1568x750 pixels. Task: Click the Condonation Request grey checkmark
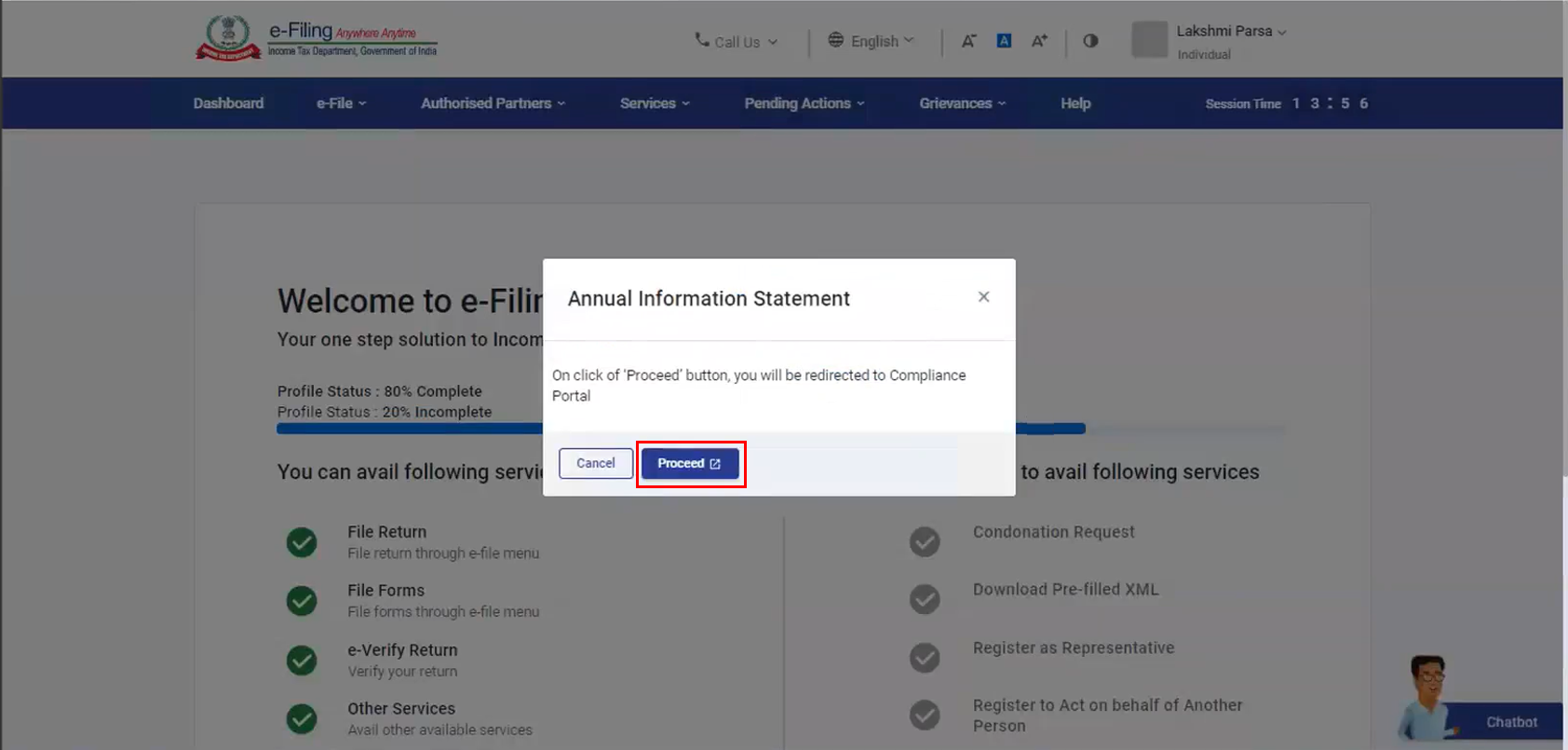925,541
